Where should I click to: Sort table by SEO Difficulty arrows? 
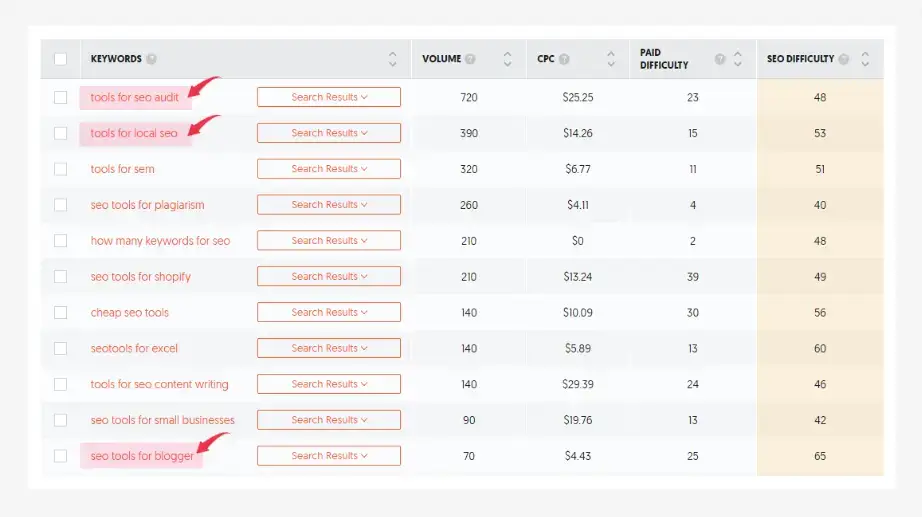(865, 59)
